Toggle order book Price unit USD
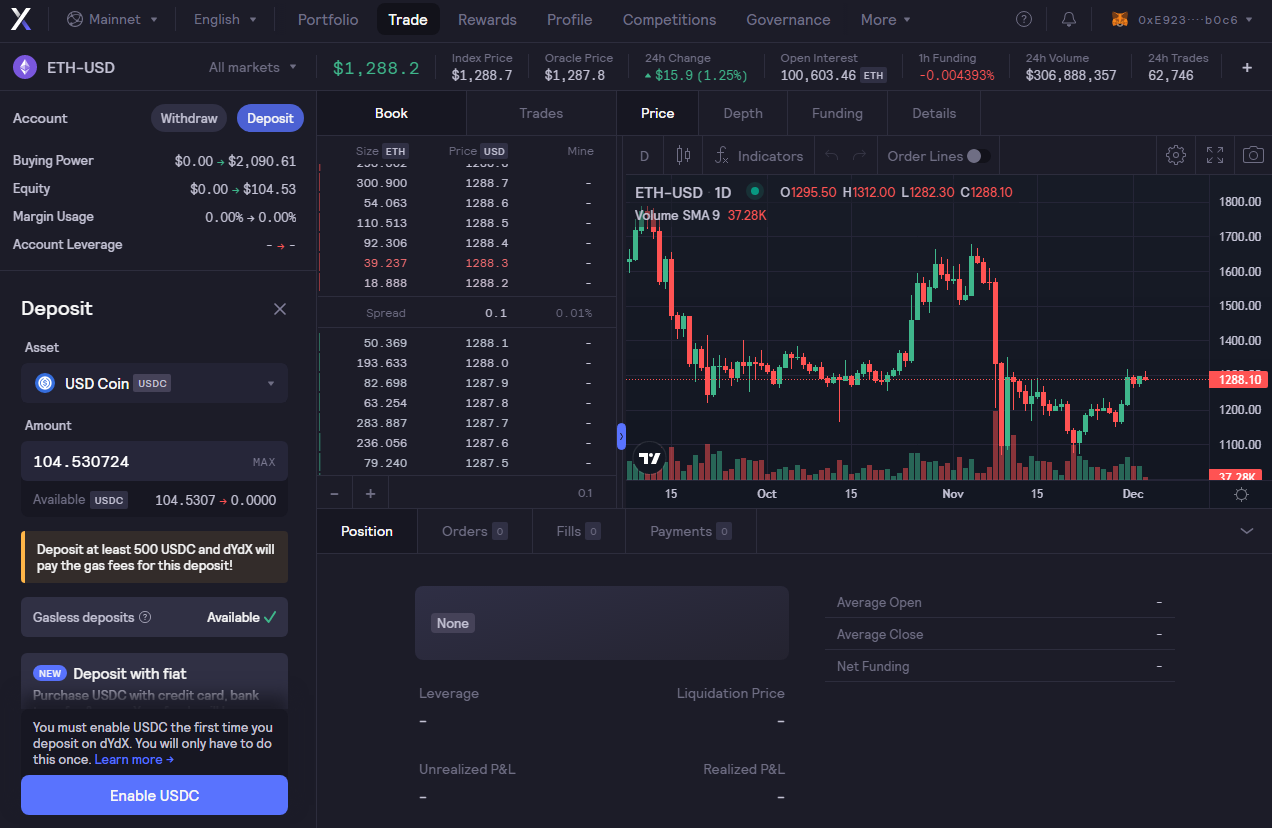The height and width of the screenshot is (828, 1272). point(494,151)
